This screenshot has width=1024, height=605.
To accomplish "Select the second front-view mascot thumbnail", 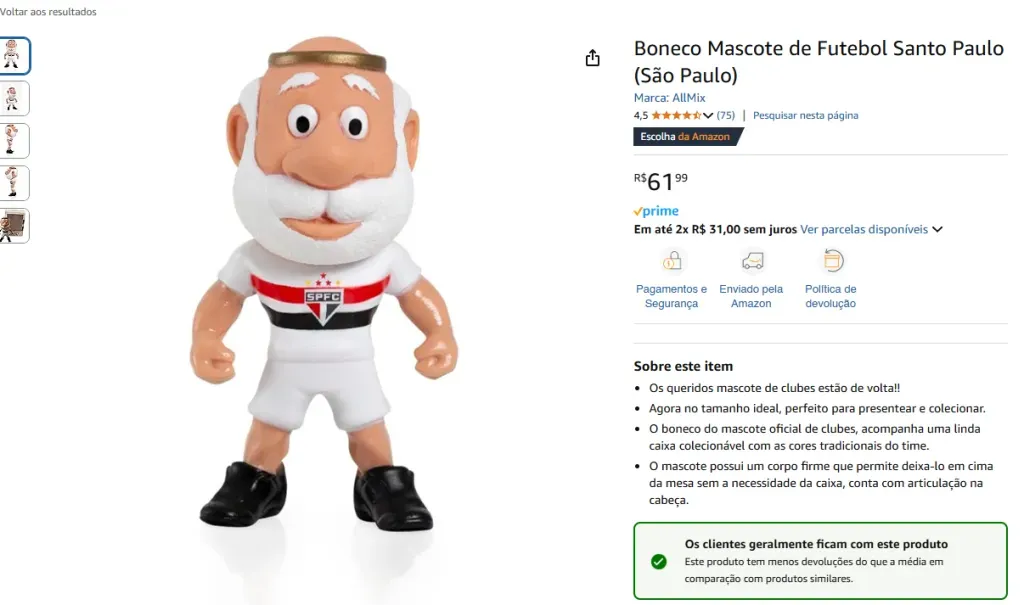I will [x=14, y=99].
